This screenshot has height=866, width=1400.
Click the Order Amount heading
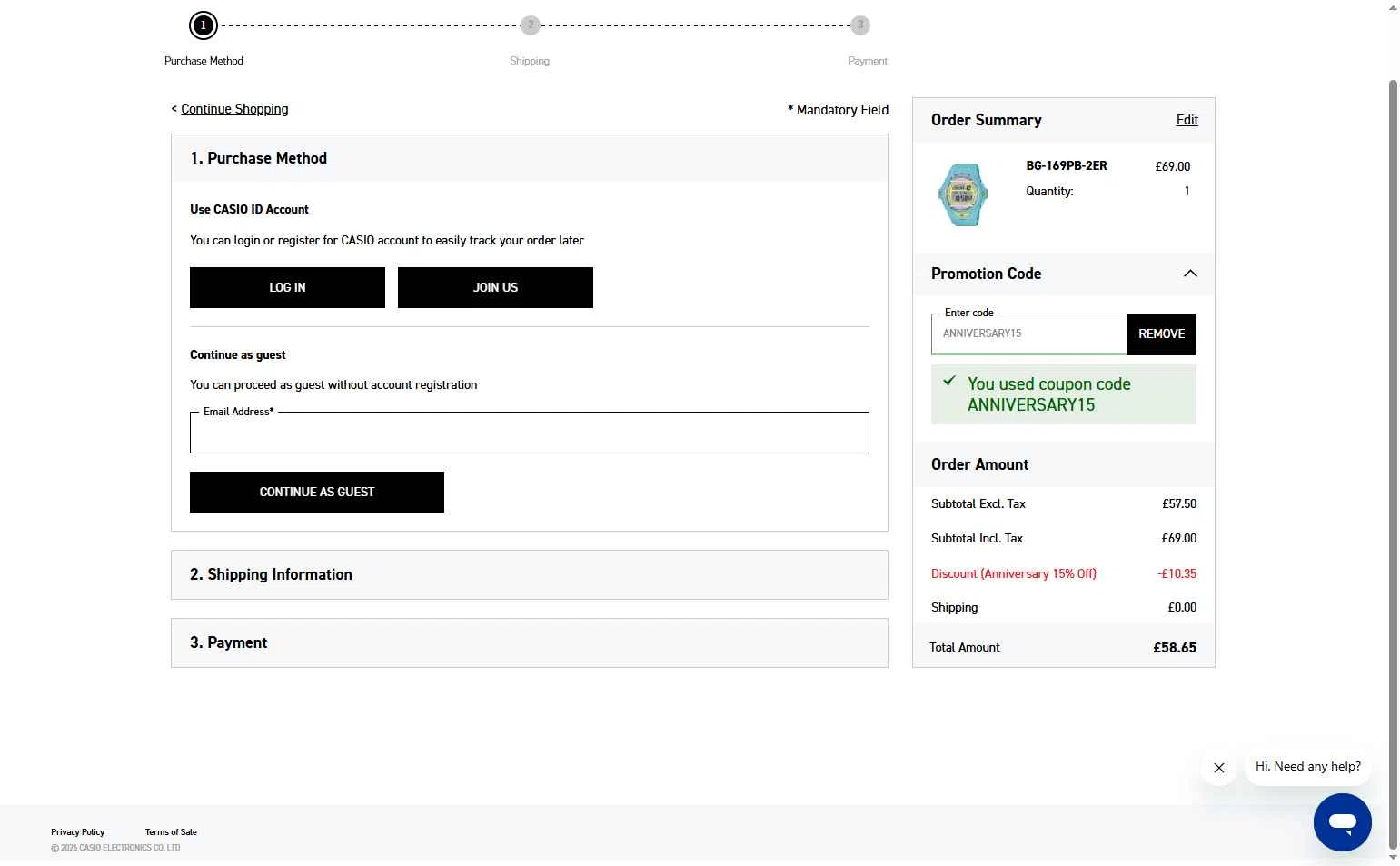coord(979,464)
